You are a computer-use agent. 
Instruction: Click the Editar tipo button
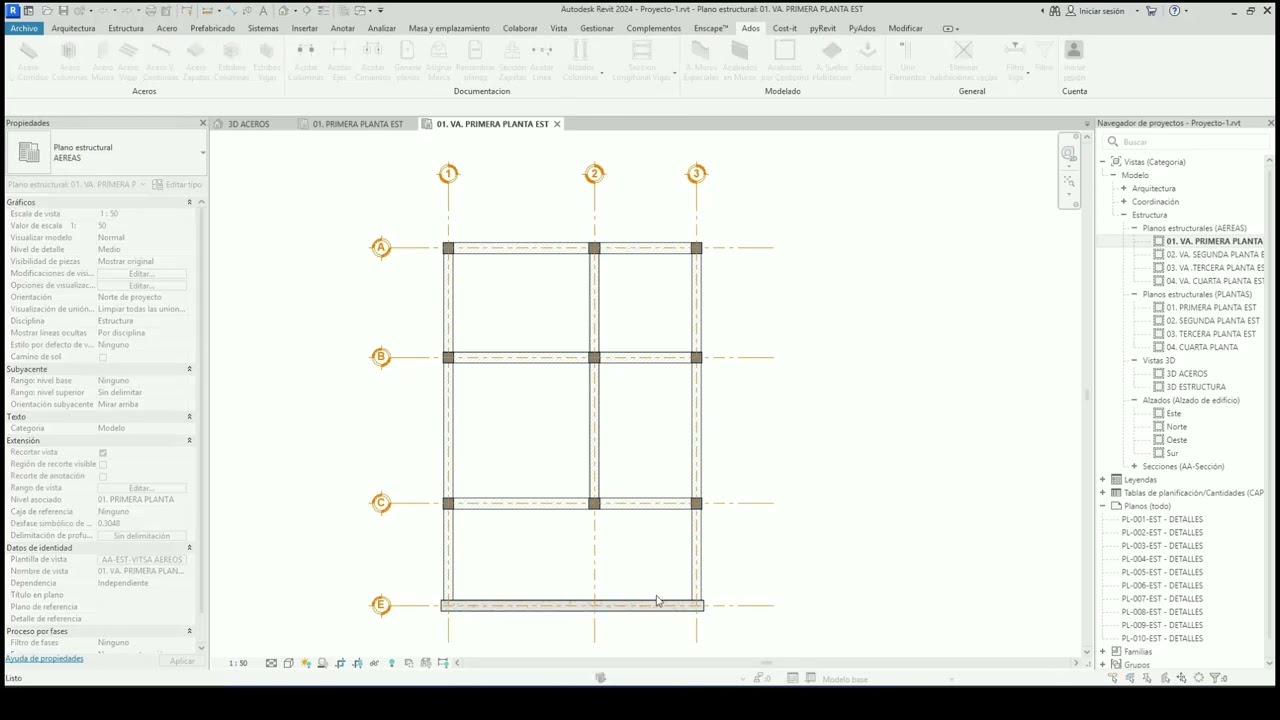pos(177,185)
